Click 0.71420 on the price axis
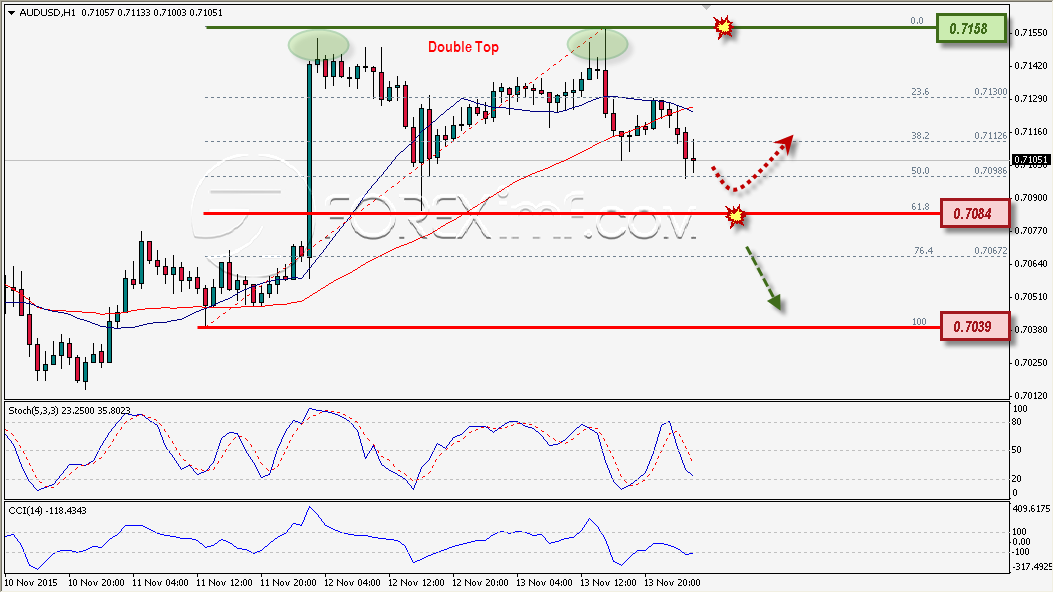 coord(1030,65)
